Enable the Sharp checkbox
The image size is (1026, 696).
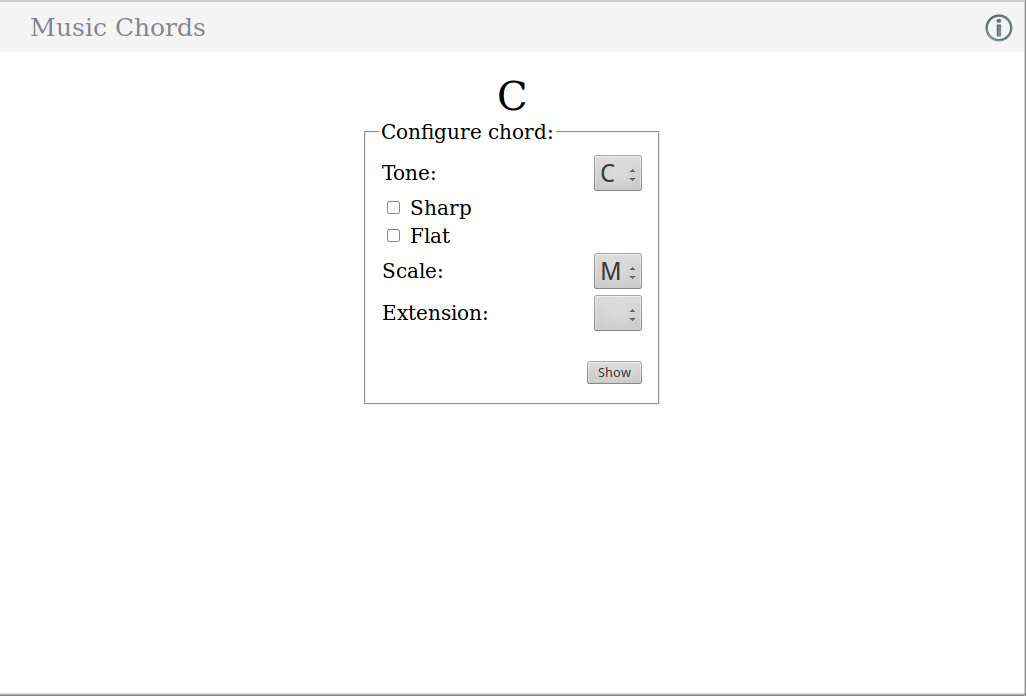[x=393, y=208]
